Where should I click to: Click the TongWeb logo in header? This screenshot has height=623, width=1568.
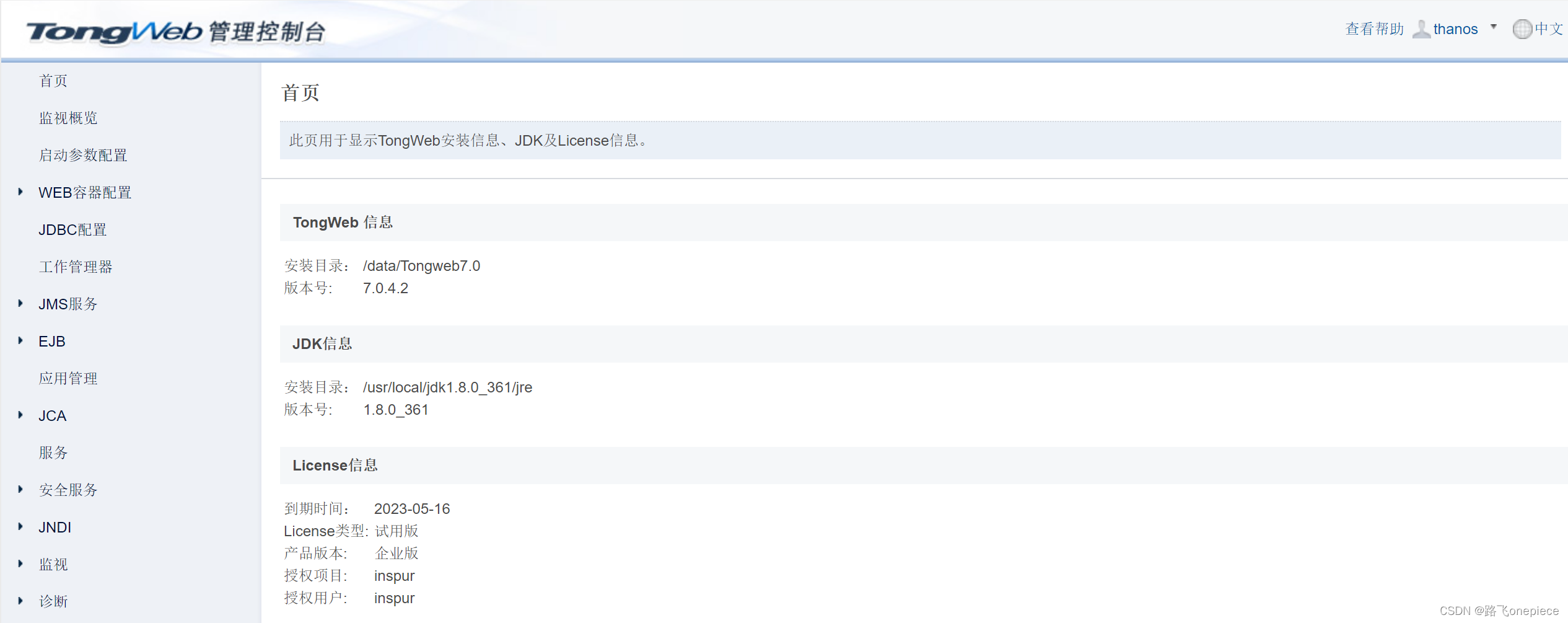click(176, 32)
